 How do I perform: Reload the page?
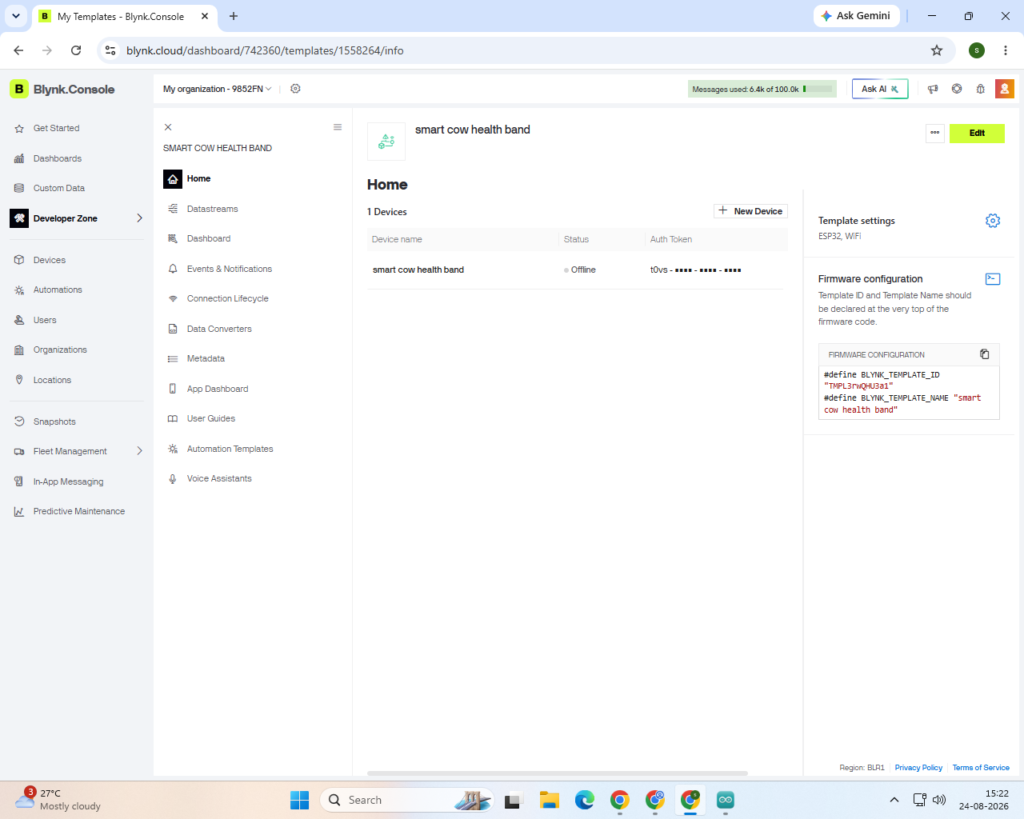[x=76, y=50]
